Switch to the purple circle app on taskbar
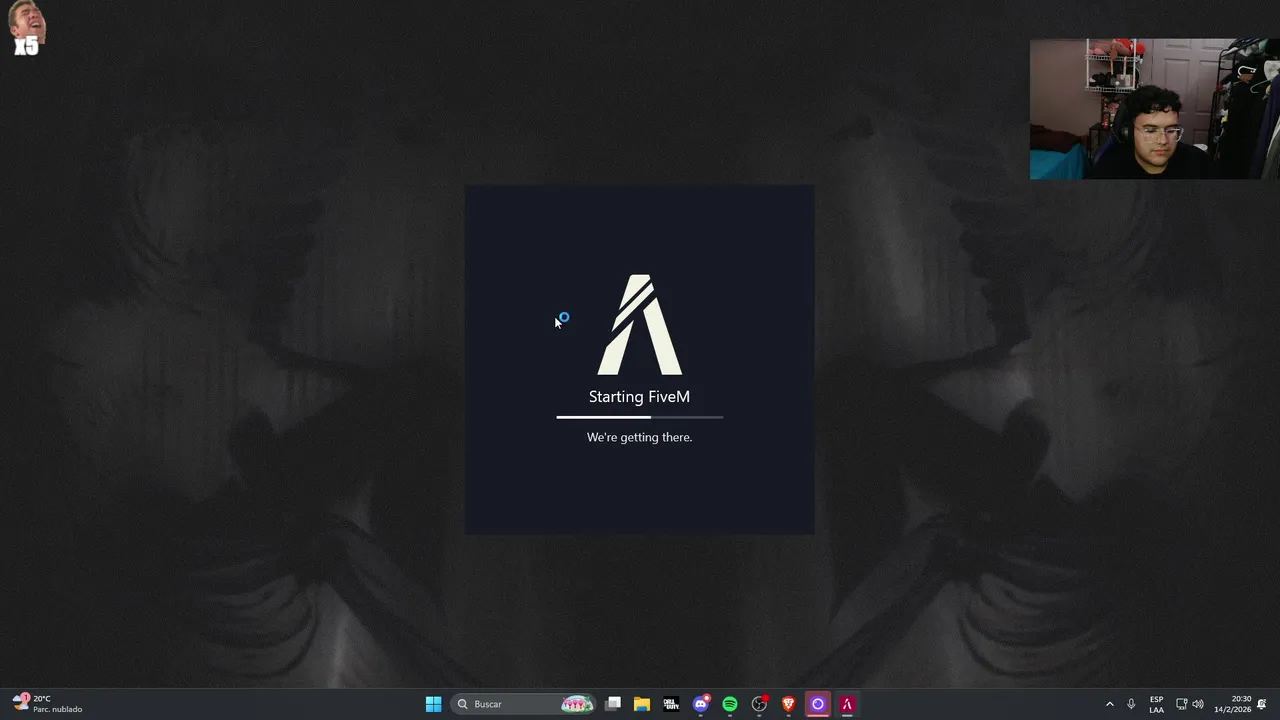Viewport: 1280px width, 720px height. pos(818,704)
